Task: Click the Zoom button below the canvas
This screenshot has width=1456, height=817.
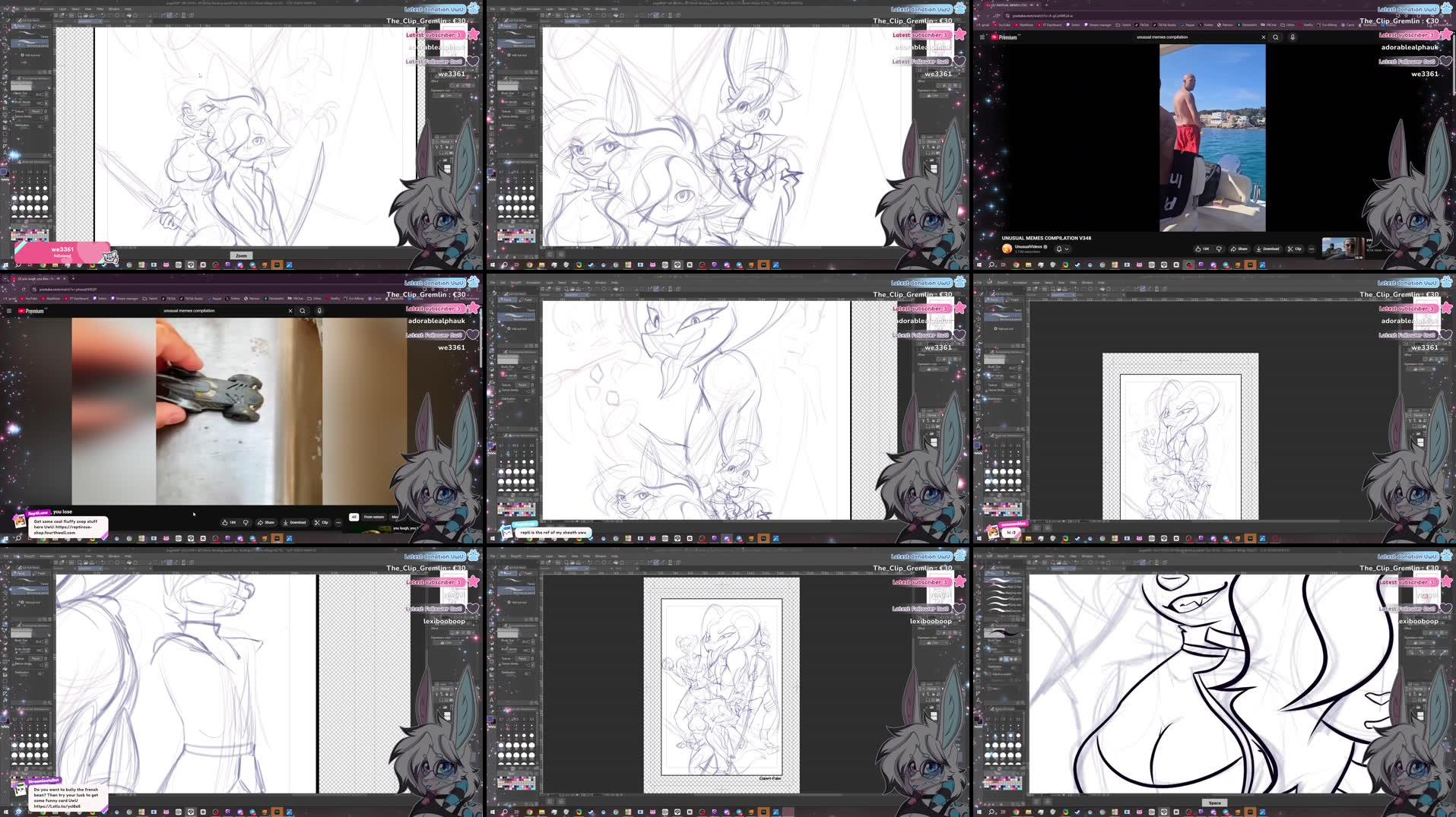Action: coord(241,255)
